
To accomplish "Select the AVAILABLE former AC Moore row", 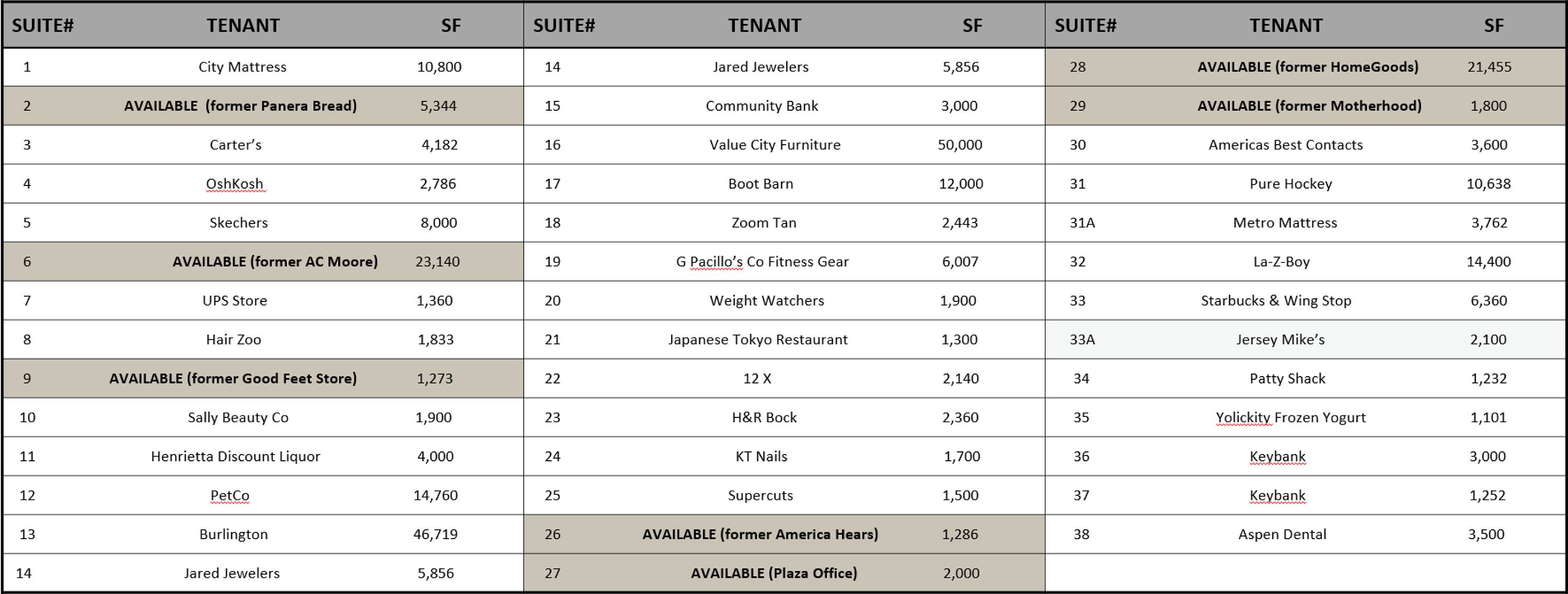I will point(274,262).
